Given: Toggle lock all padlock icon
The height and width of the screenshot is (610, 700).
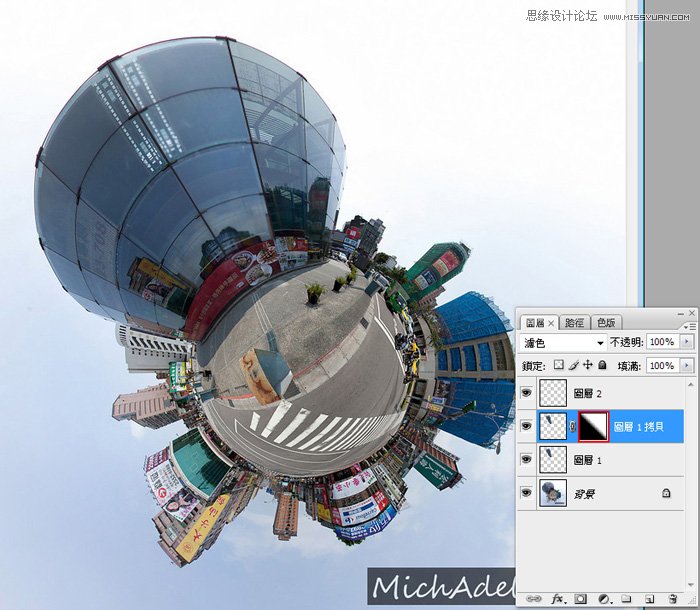Looking at the screenshot, I should [602, 366].
